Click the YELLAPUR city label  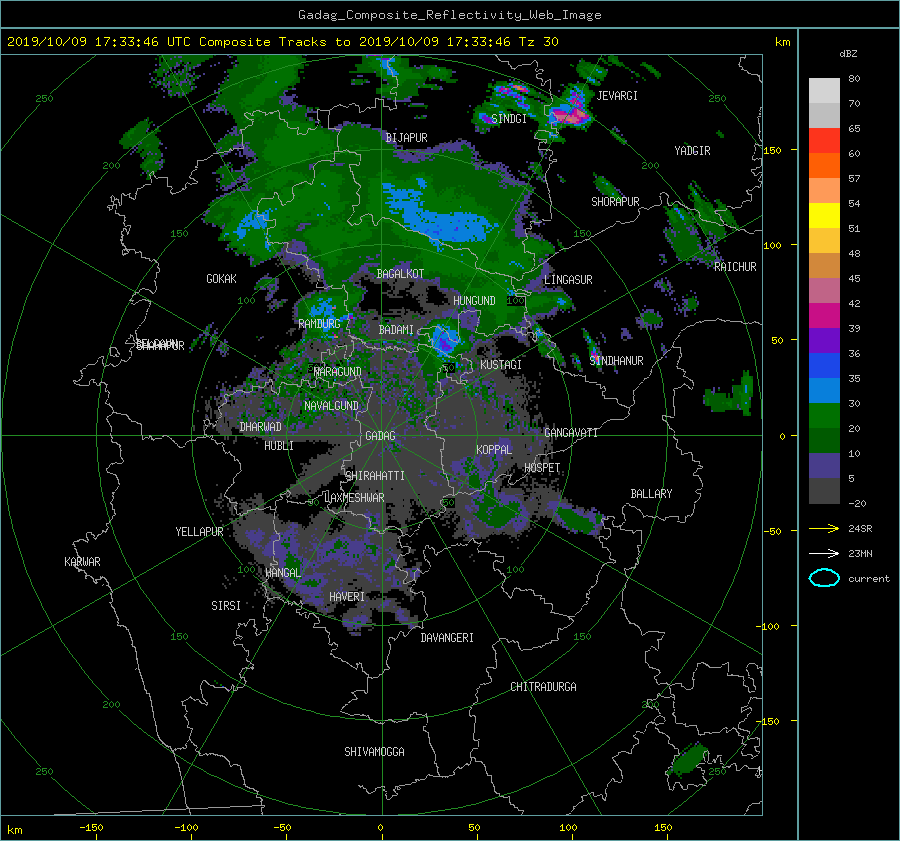click(x=199, y=532)
